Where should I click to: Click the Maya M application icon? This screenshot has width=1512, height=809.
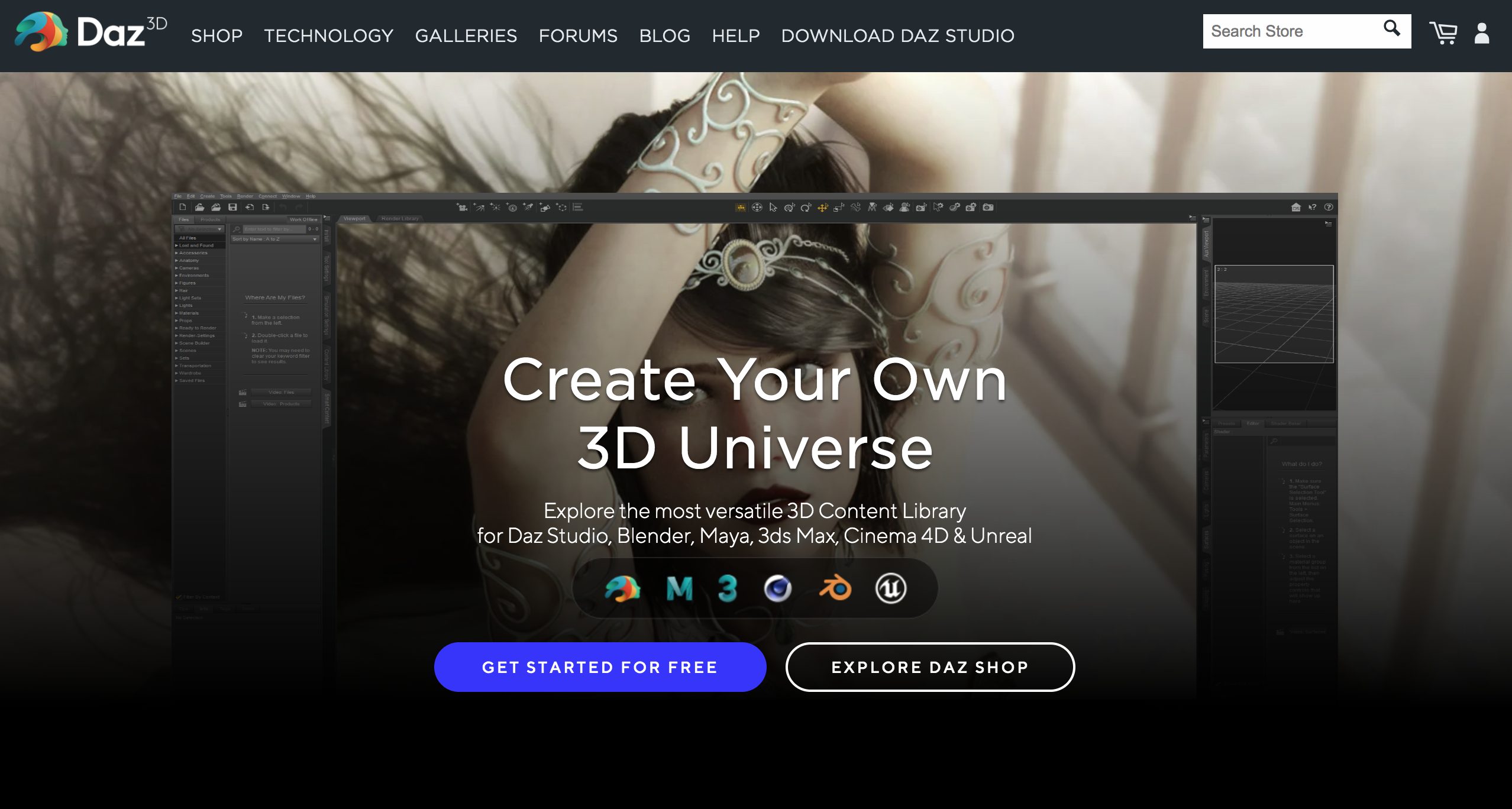point(678,588)
